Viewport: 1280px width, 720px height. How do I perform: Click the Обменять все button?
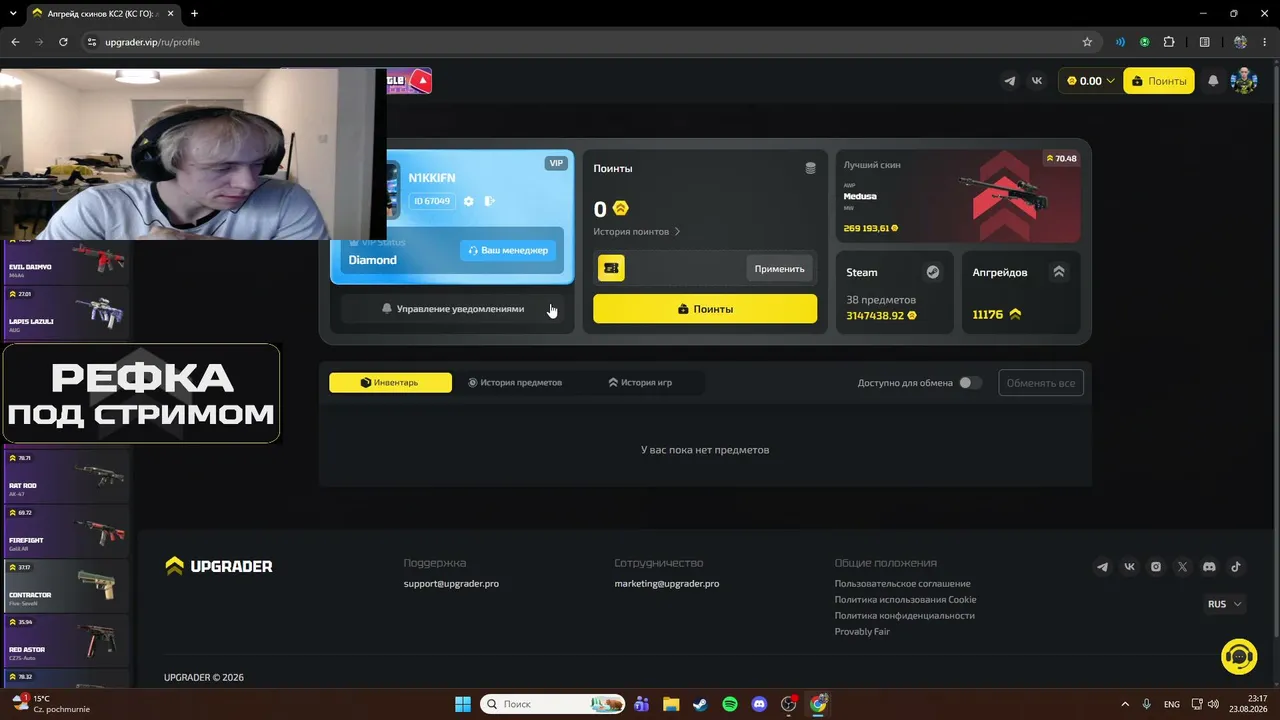pos(1041,383)
